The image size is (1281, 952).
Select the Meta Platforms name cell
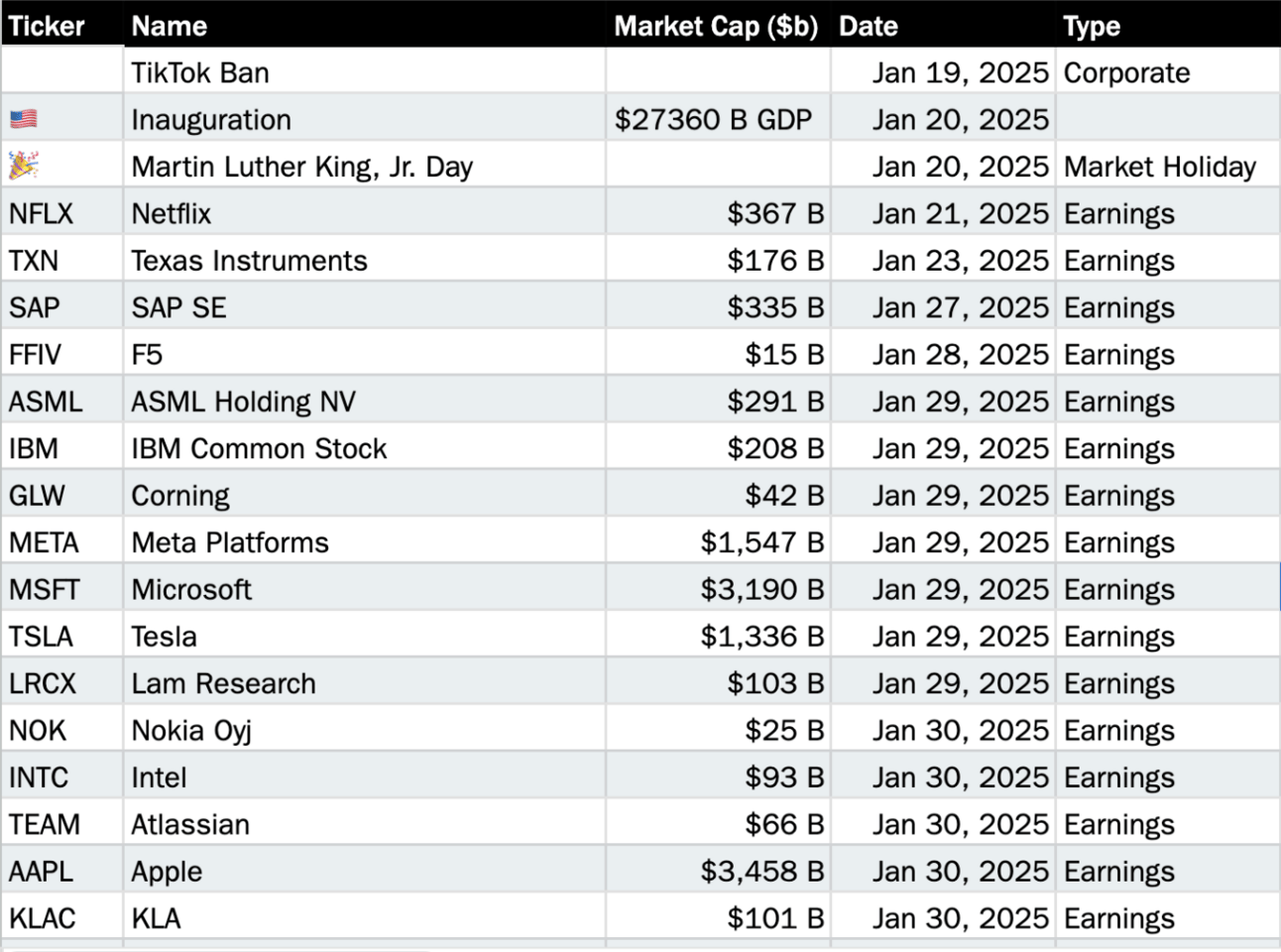click(x=365, y=542)
